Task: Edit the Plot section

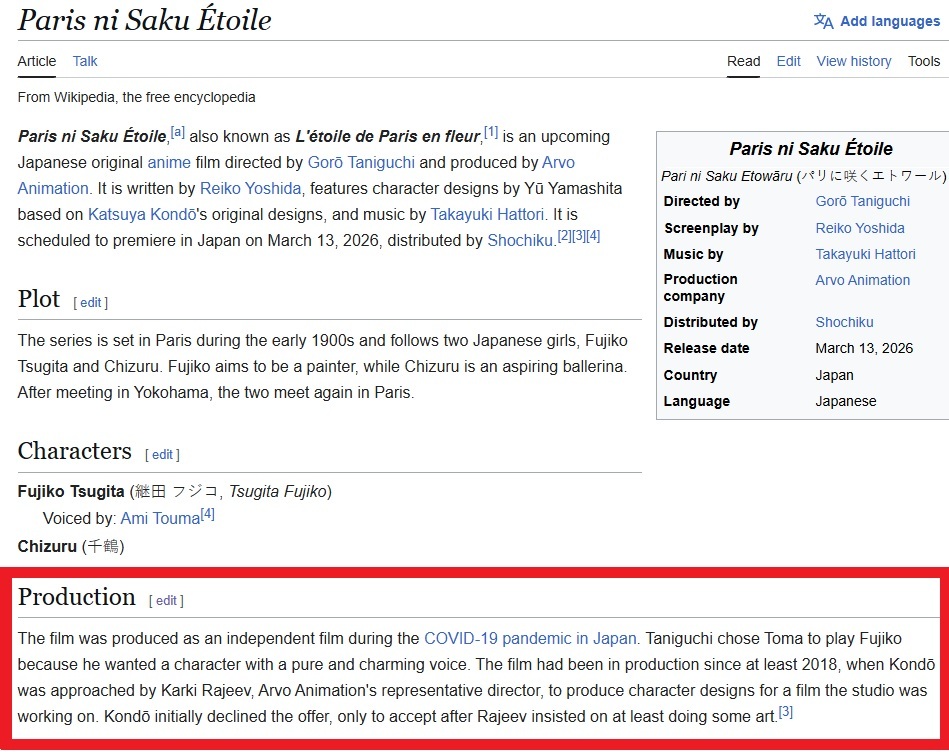Action: tap(91, 302)
